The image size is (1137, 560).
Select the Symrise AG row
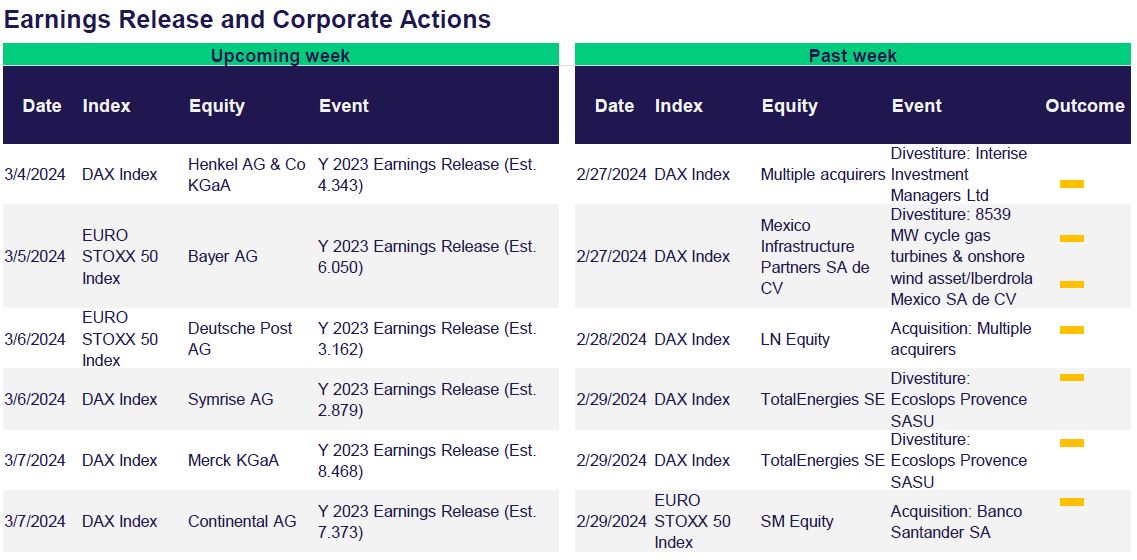[x=281, y=400]
